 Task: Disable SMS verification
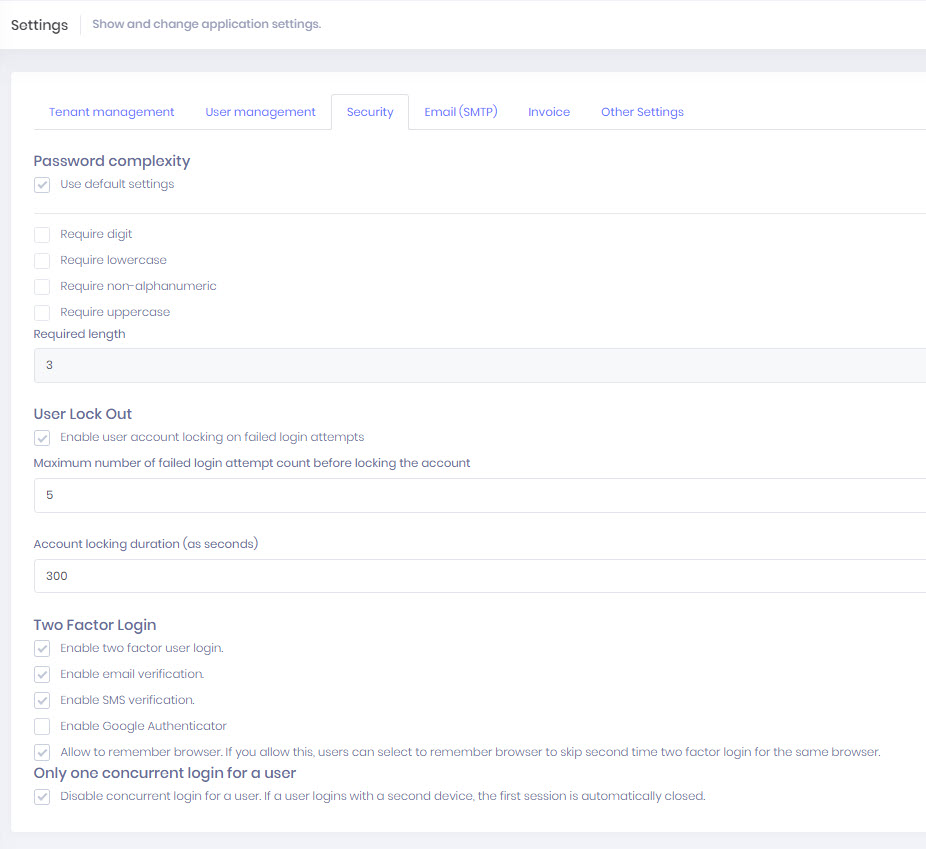pyautogui.click(x=42, y=700)
